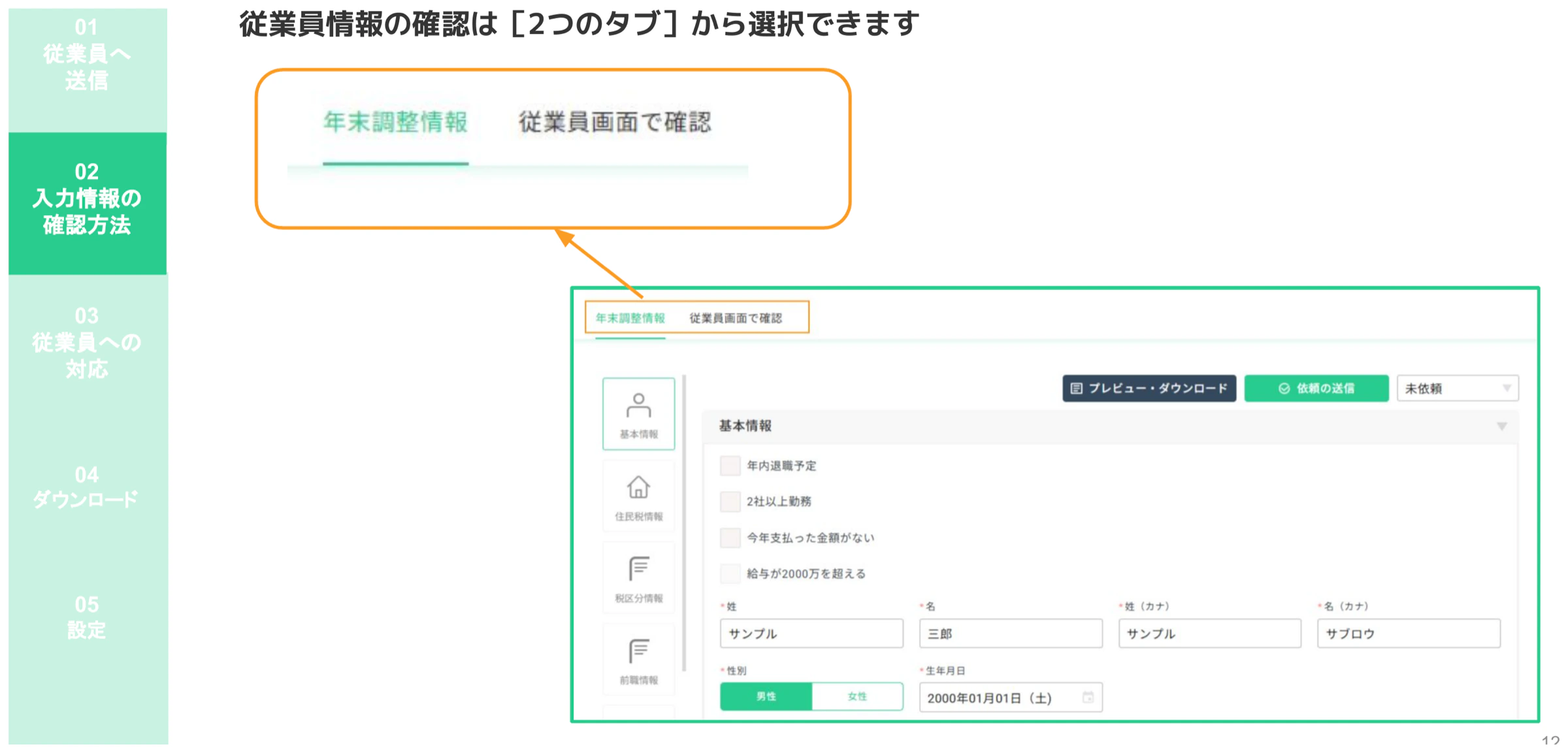Go to 04 ダウンロード section
Screen dimensions: 1568x753
88,487
